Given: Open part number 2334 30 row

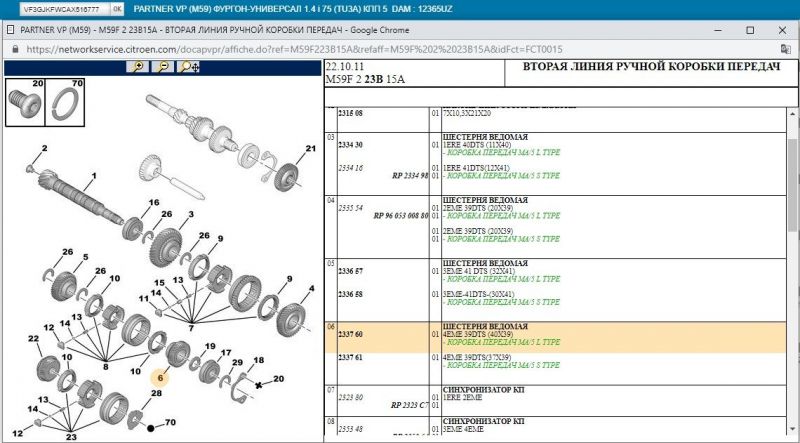Looking at the screenshot, I should (350, 145).
